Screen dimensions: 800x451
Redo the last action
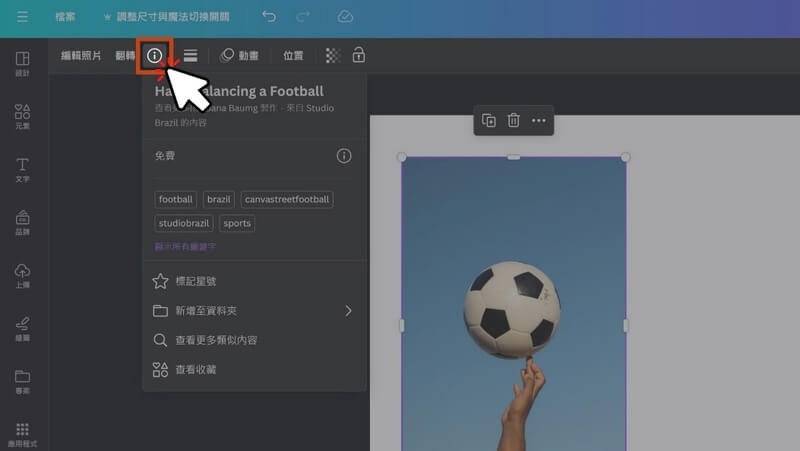(303, 17)
